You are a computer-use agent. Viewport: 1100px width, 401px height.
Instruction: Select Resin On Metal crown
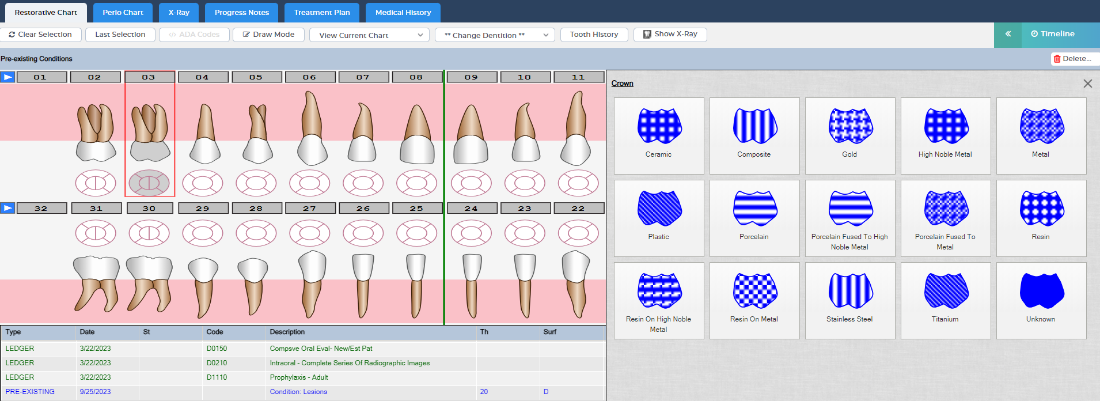[754, 301]
